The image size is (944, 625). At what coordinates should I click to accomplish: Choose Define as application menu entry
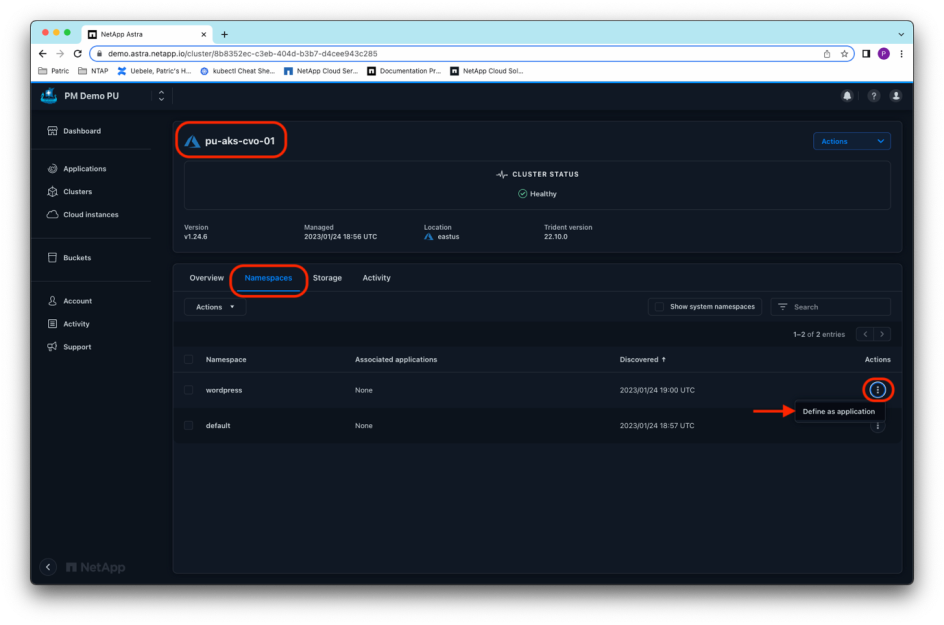click(x=838, y=411)
